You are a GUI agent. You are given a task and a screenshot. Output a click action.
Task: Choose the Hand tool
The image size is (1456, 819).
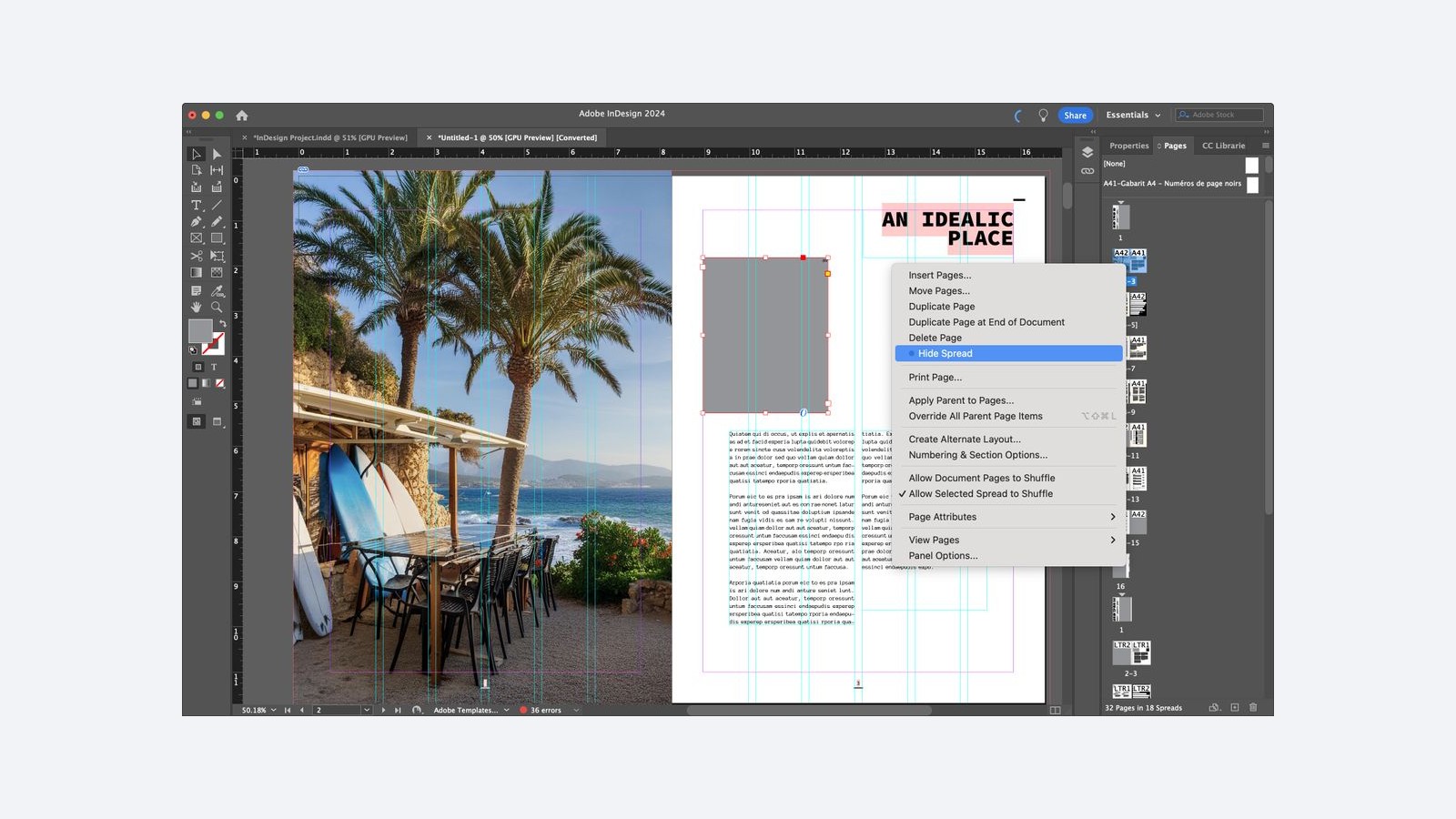196,308
